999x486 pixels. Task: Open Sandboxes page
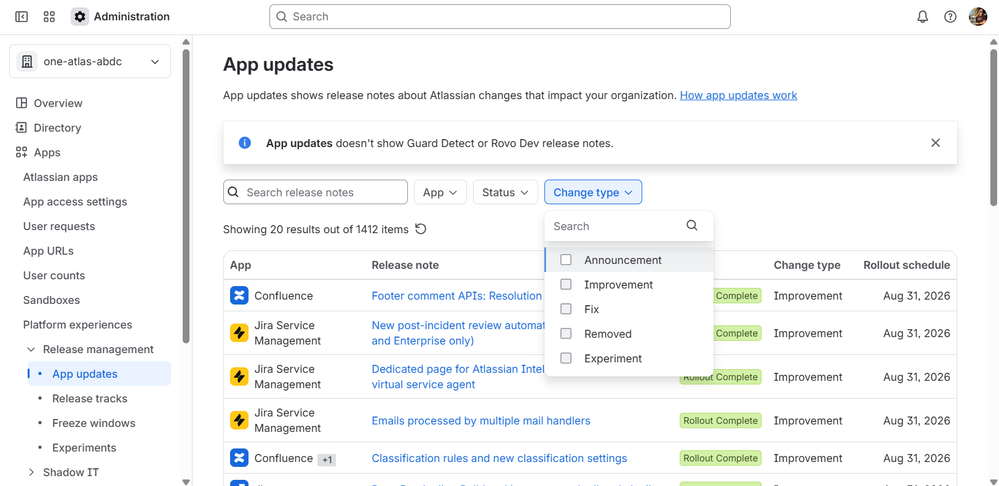point(52,300)
